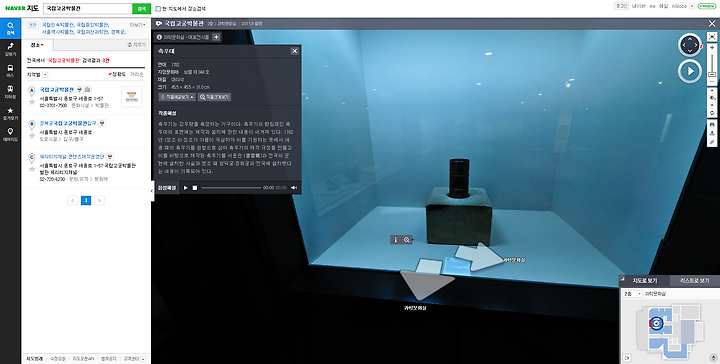Open thumbnail image of result A

click(x=132, y=97)
